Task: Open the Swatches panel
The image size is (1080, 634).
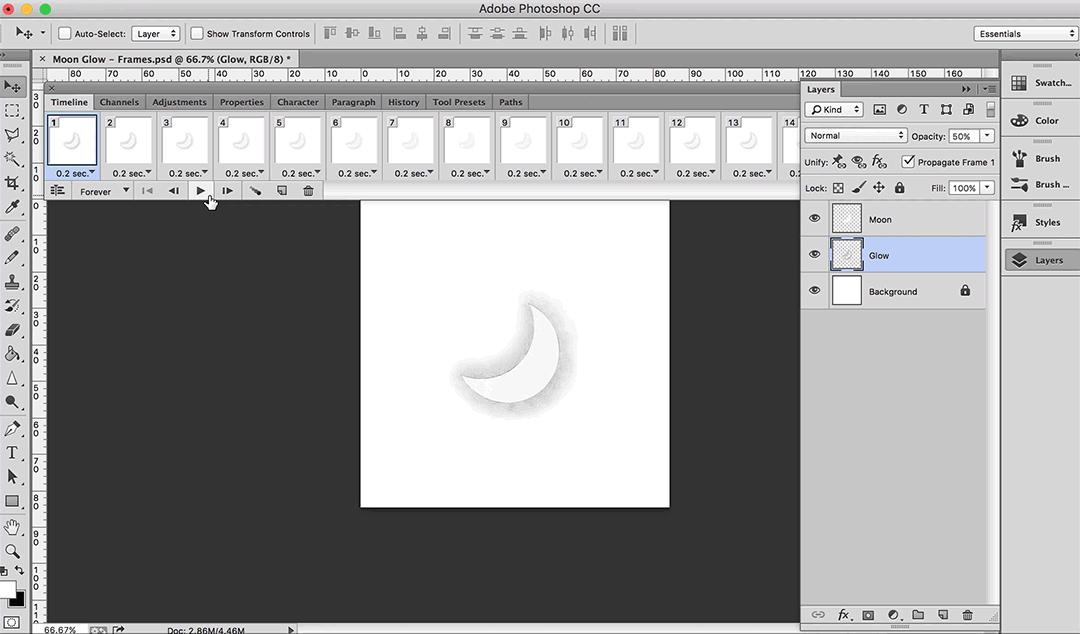Action: tap(1040, 83)
